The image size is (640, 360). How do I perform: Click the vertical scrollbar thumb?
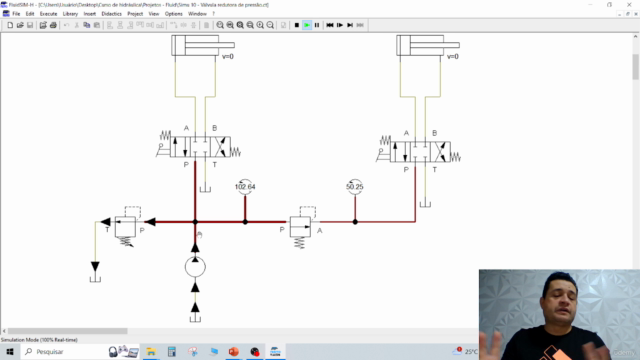(x=636, y=67)
